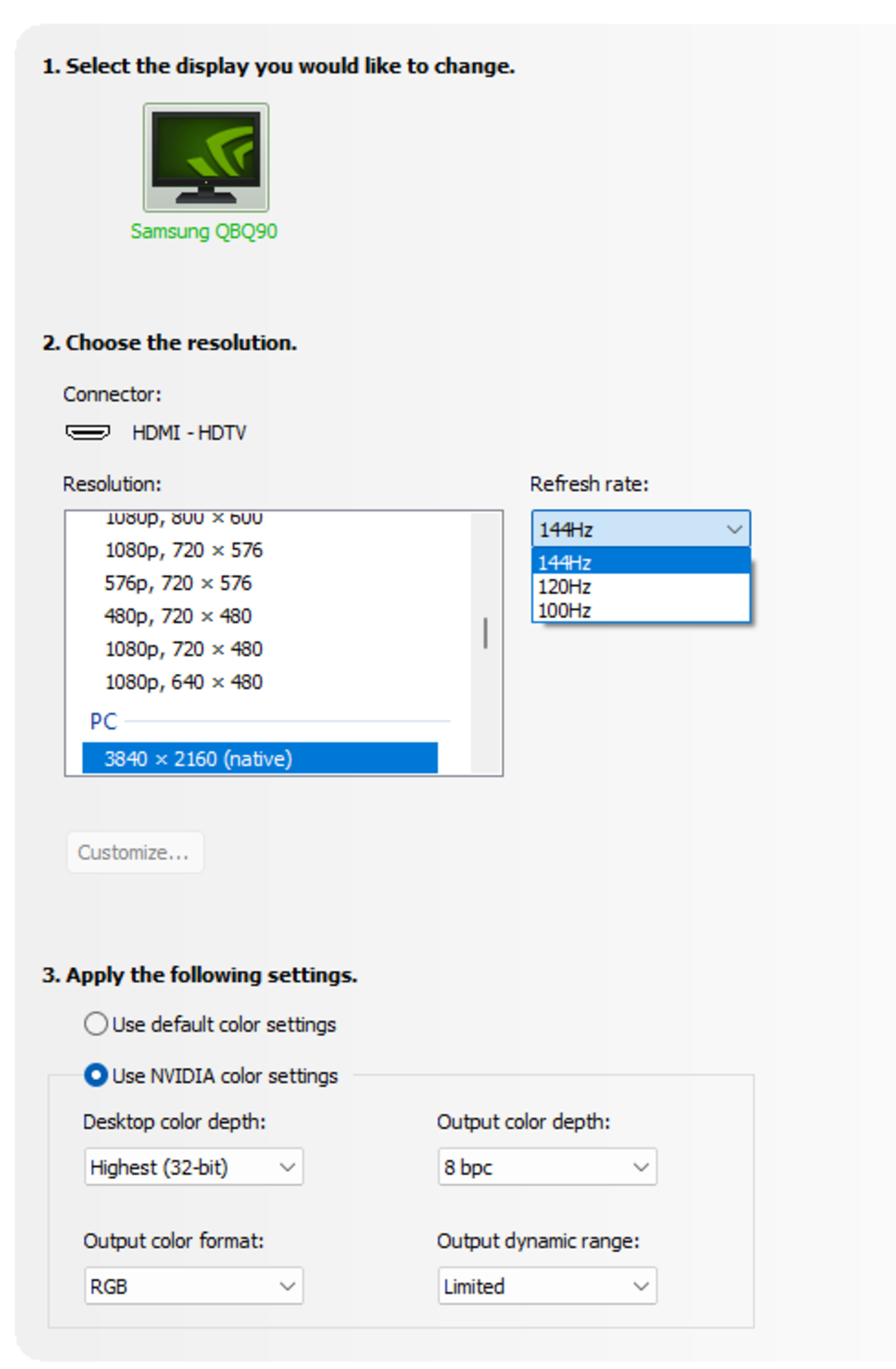Image resolution: width=896 pixels, height=1369 pixels.
Task: Select the Samsung QBQ90 display icon
Action: (x=205, y=157)
